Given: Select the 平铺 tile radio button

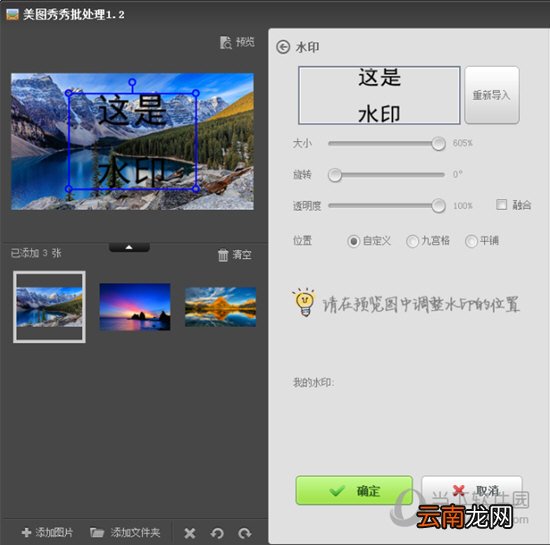Looking at the screenshot, I should 471,241.
